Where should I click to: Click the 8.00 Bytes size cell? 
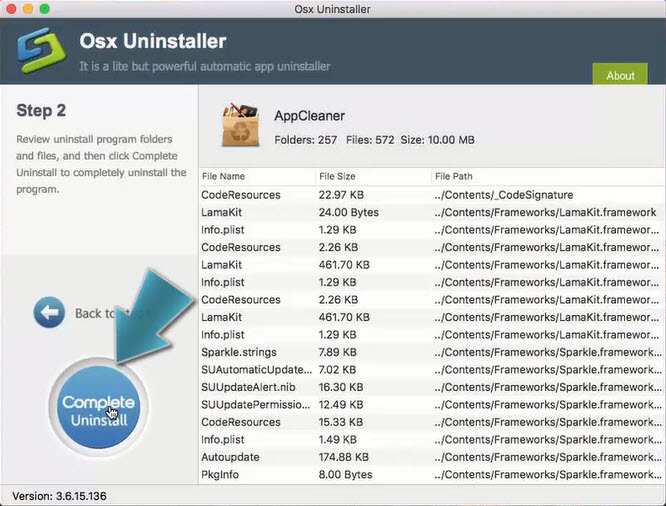coord(345,475)
